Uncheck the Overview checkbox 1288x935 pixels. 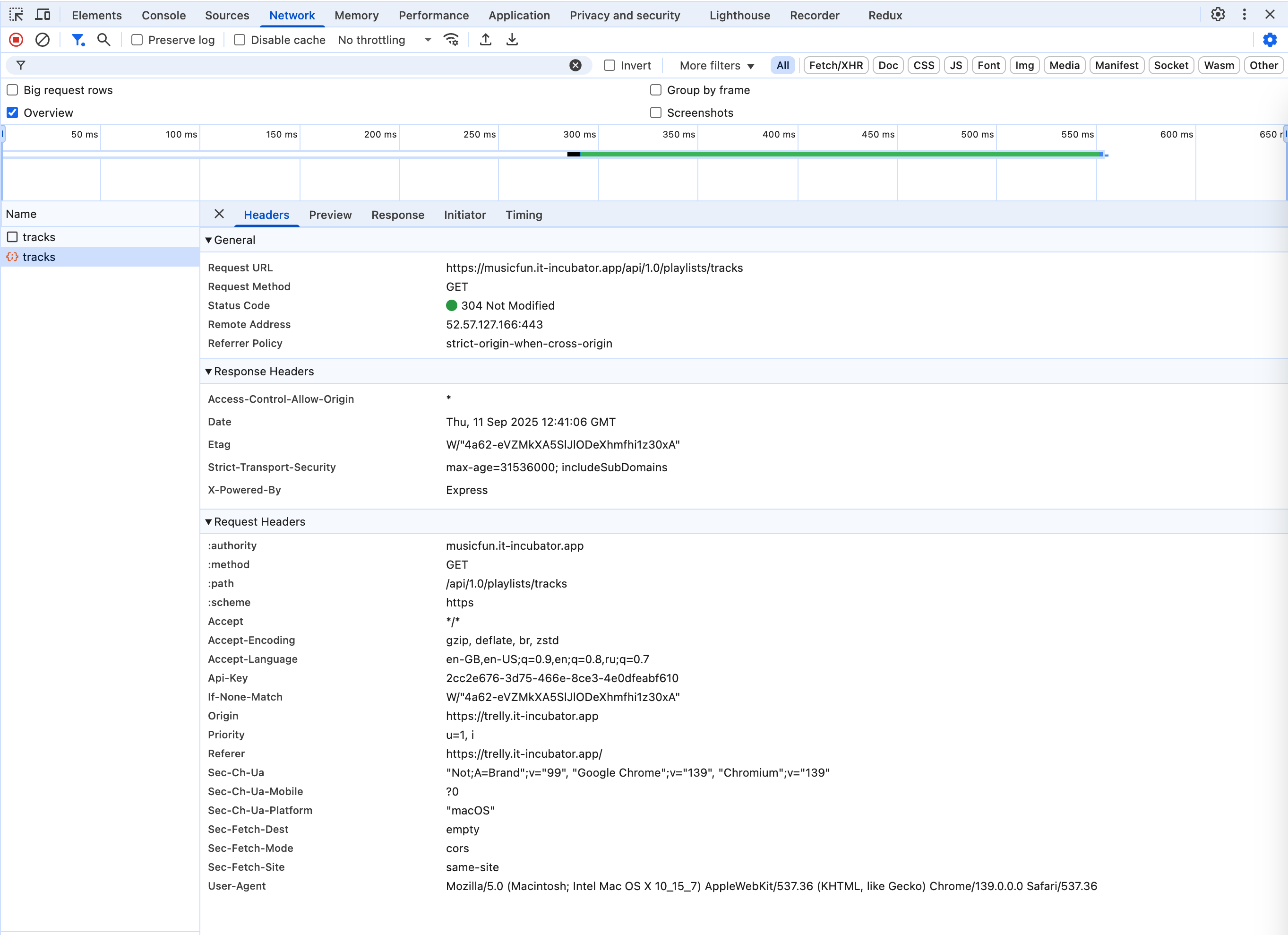[x=12, y=113]
